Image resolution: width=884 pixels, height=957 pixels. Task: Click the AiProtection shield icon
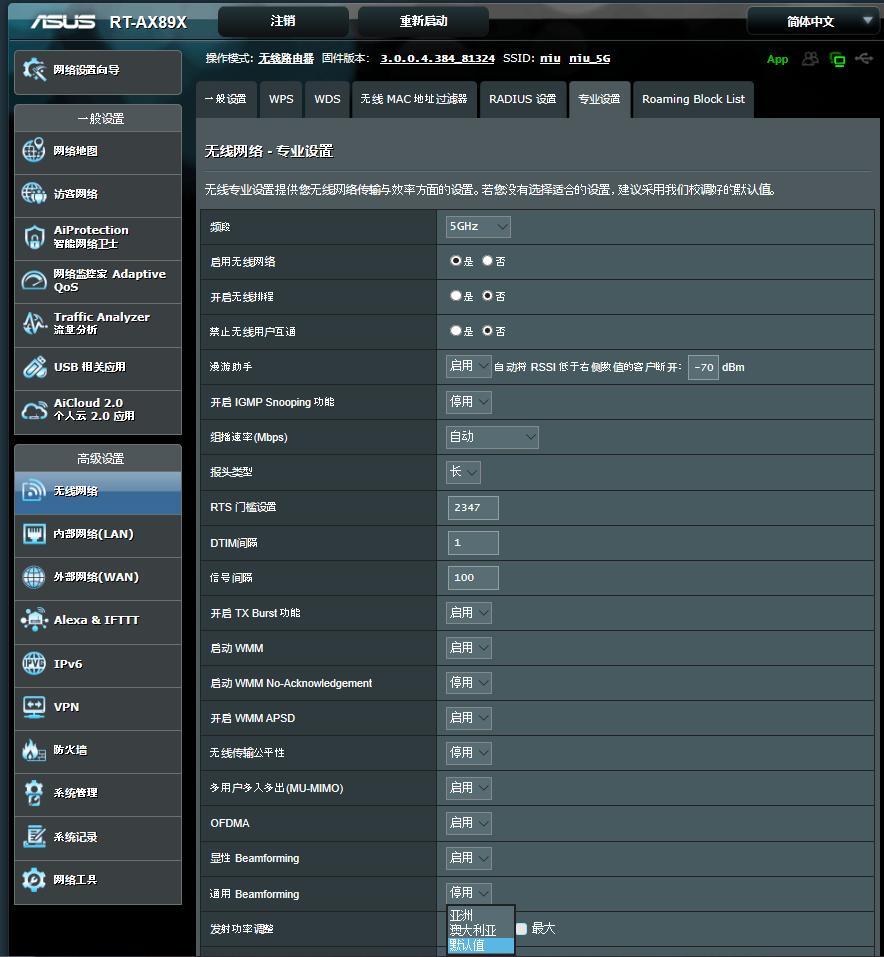35,237
